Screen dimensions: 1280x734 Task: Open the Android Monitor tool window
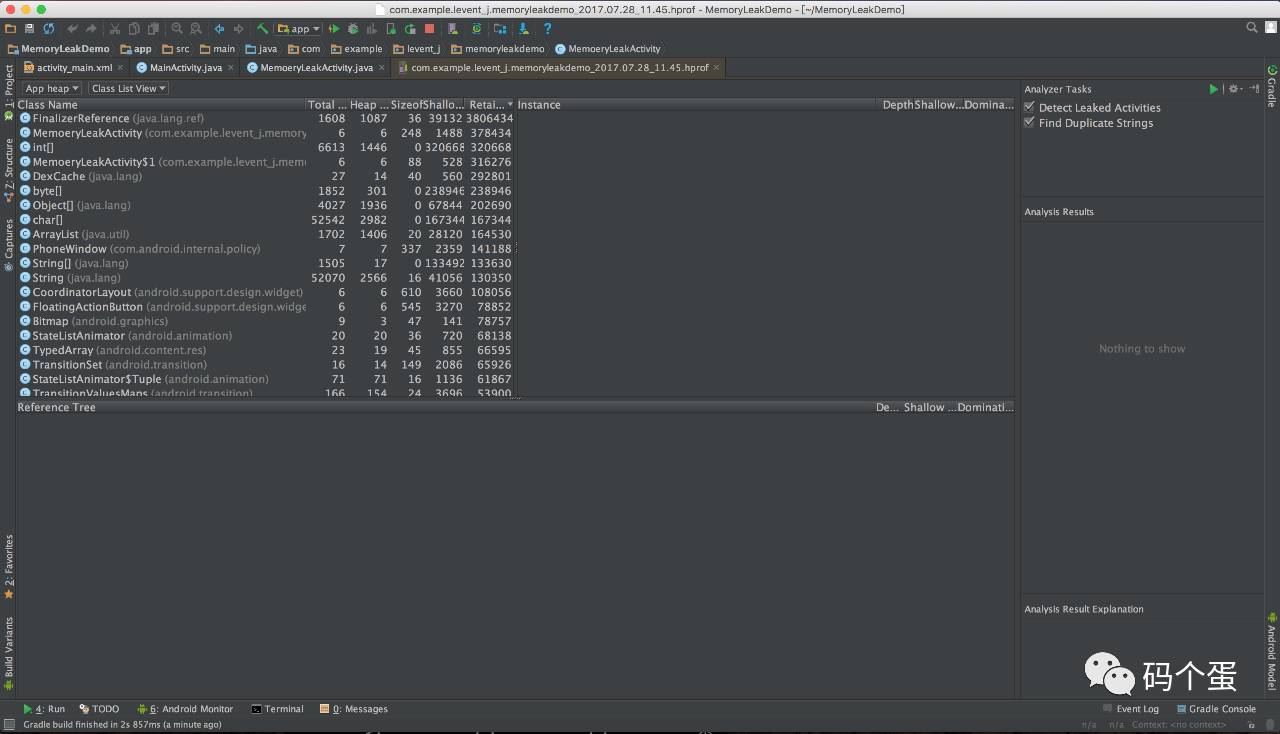(x=185, y=709)
